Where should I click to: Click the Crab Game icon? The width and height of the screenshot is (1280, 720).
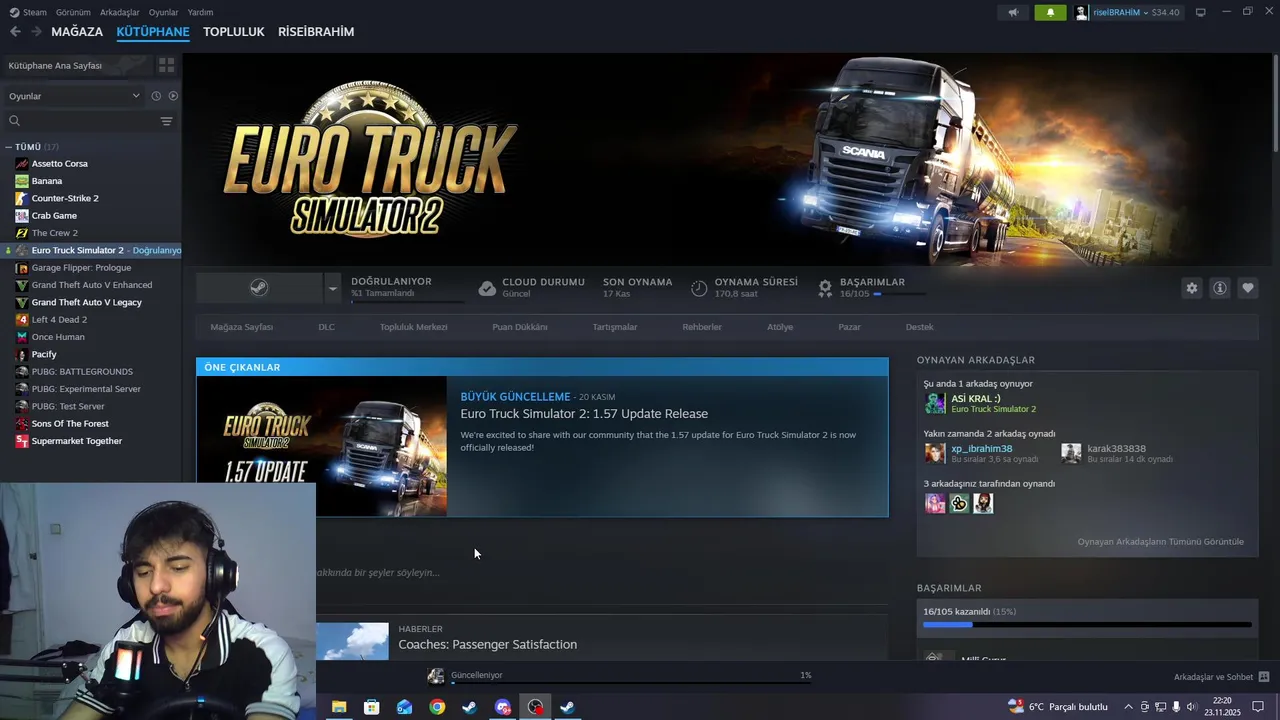point(22,215)
